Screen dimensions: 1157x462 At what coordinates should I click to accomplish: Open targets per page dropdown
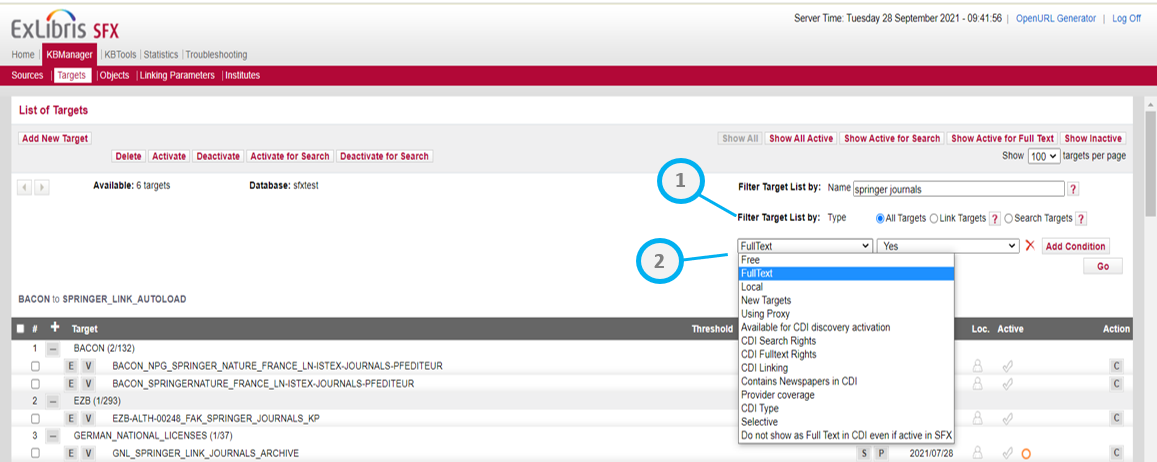1044,156
